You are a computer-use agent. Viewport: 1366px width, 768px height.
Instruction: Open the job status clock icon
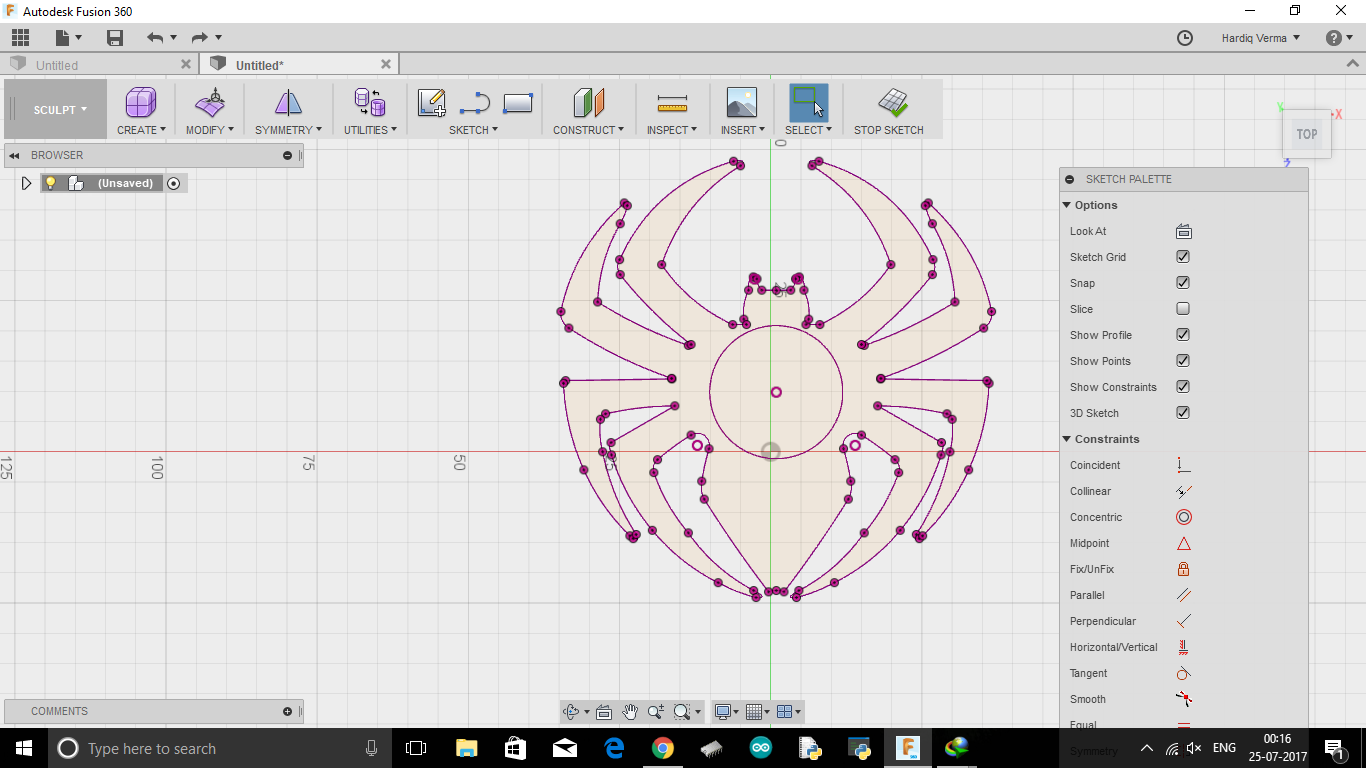point(1185,38)
